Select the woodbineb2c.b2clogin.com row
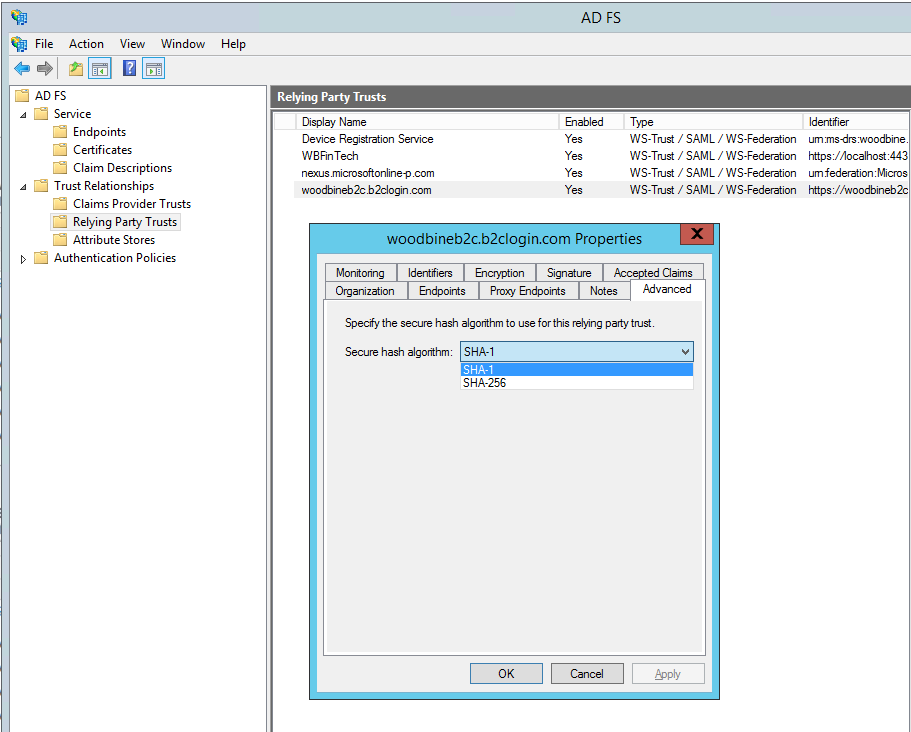The height and width of the screenshot is (732, 911). [x=601, y=189]
